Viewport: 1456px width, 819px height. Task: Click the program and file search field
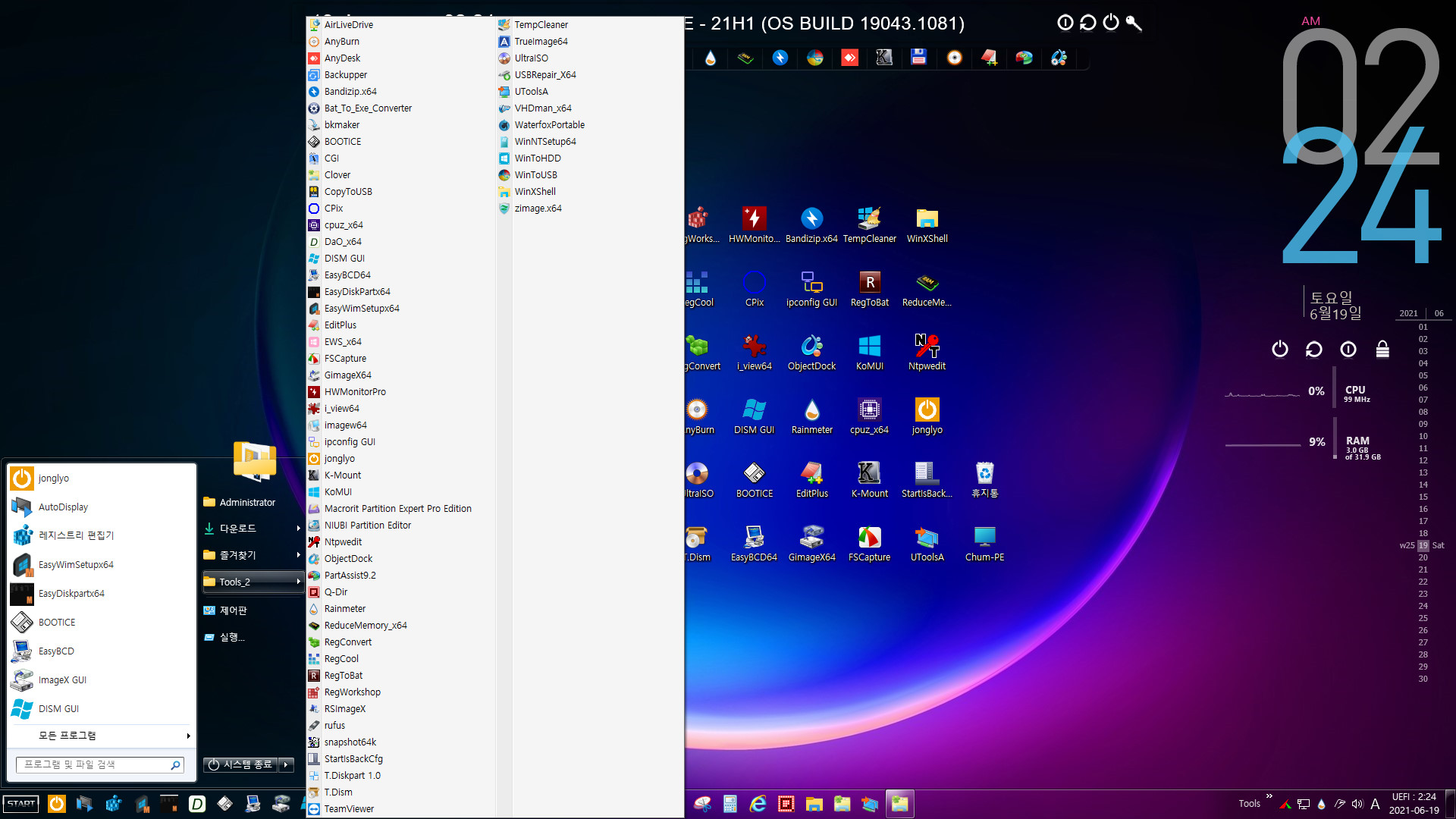99,765
